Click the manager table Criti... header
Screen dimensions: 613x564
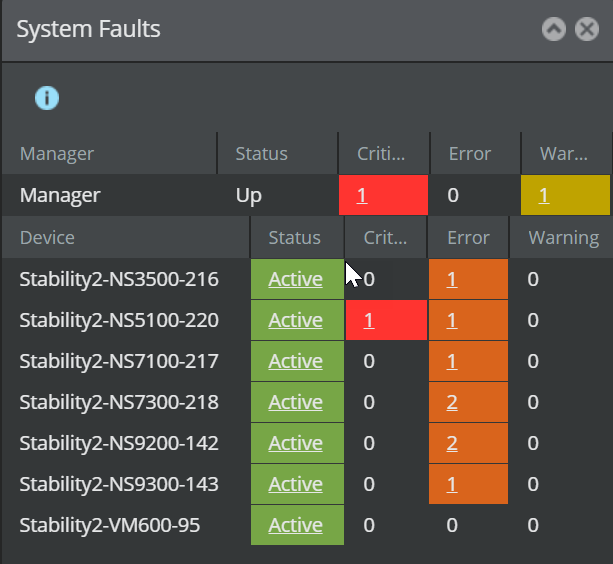(x=384, y=153)
